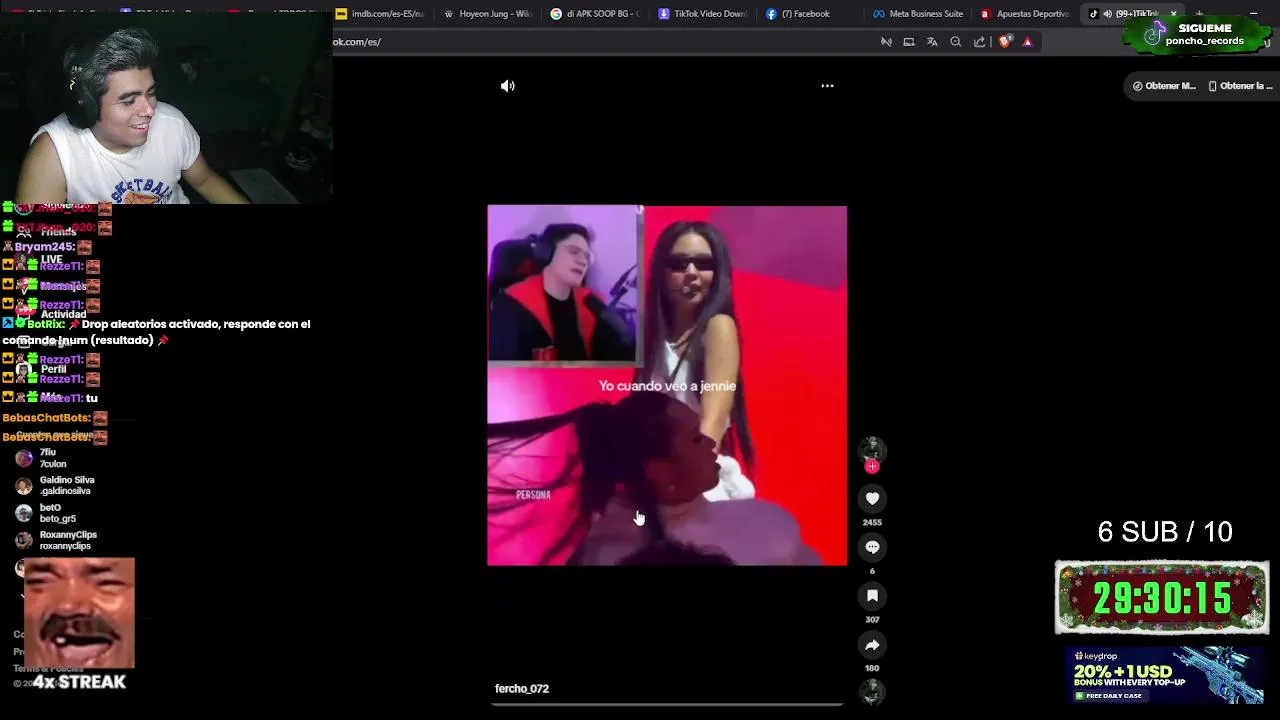Click the playing TikTok video to pause
1280x720 pixels.
(667, 386)
